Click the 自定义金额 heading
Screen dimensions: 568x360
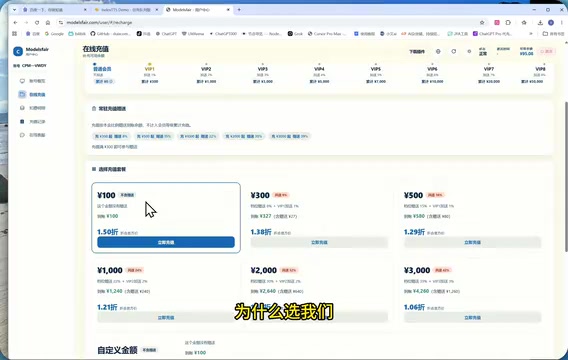click(117, 350)
